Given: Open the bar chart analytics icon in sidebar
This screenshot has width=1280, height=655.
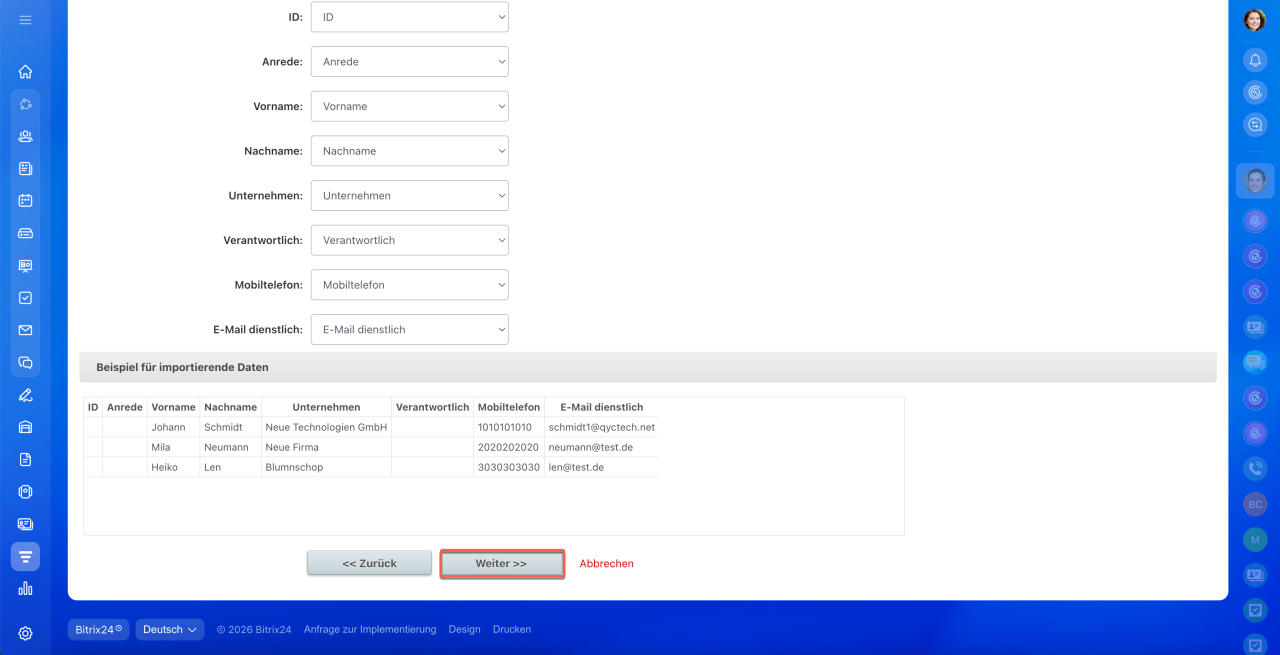Looking at the screenshot, I should (x=25, y=589).
